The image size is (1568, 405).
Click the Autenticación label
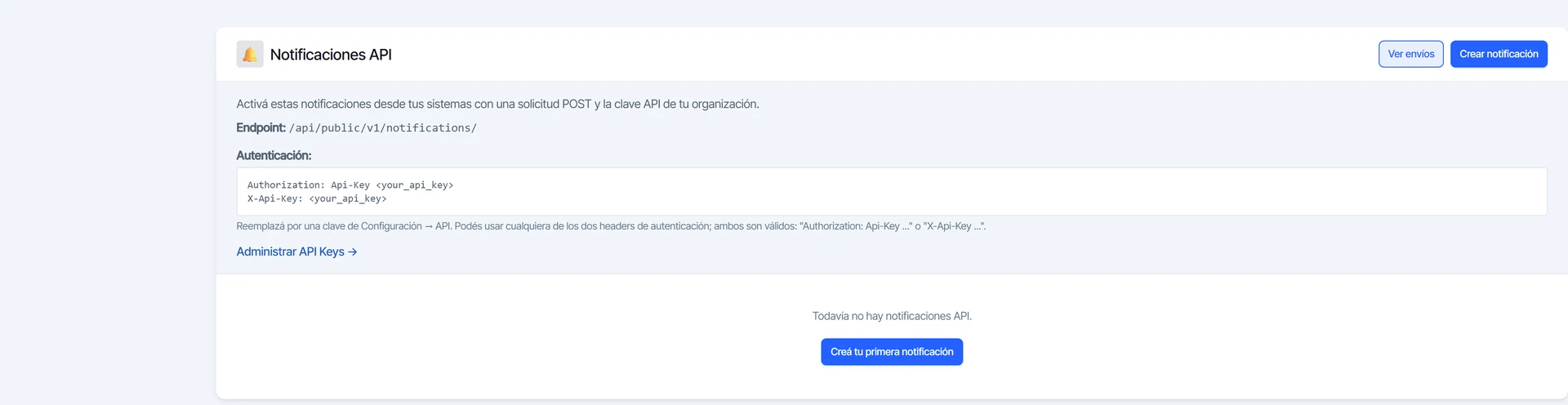[x=274, y=155]
